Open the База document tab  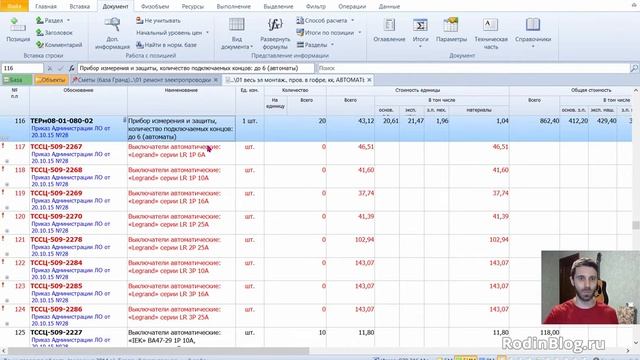(16, 80)
